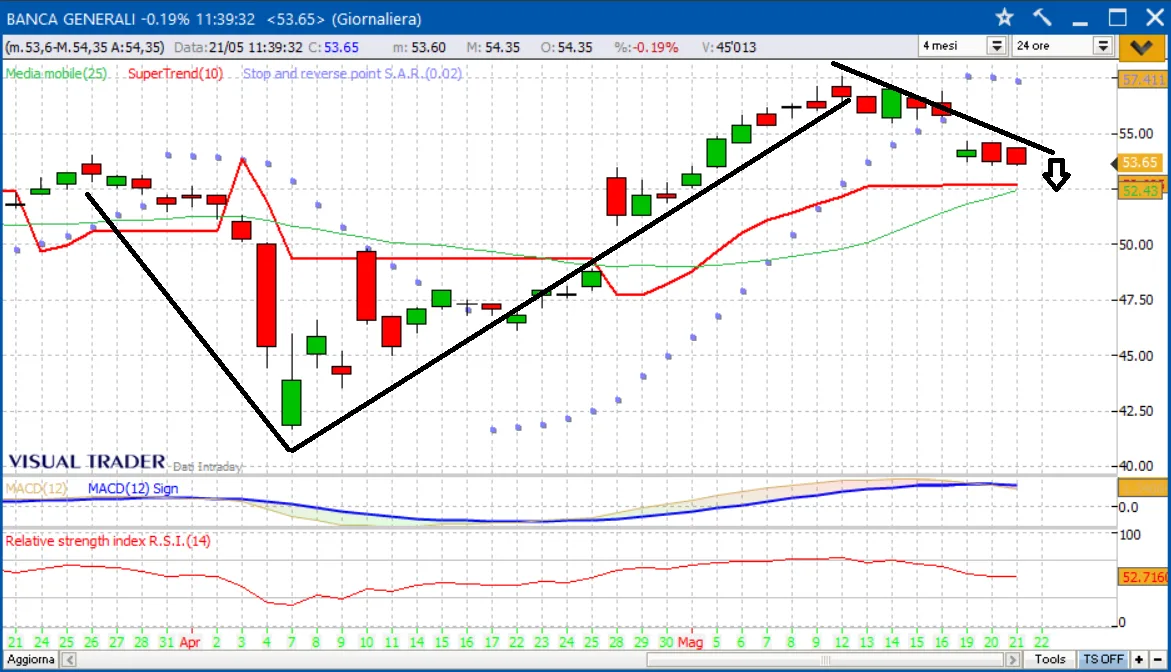This screenshot has width=1171, height=672.
Task: Select the Media mobile(25) indicator label
Action: click(x=56, y=74)
